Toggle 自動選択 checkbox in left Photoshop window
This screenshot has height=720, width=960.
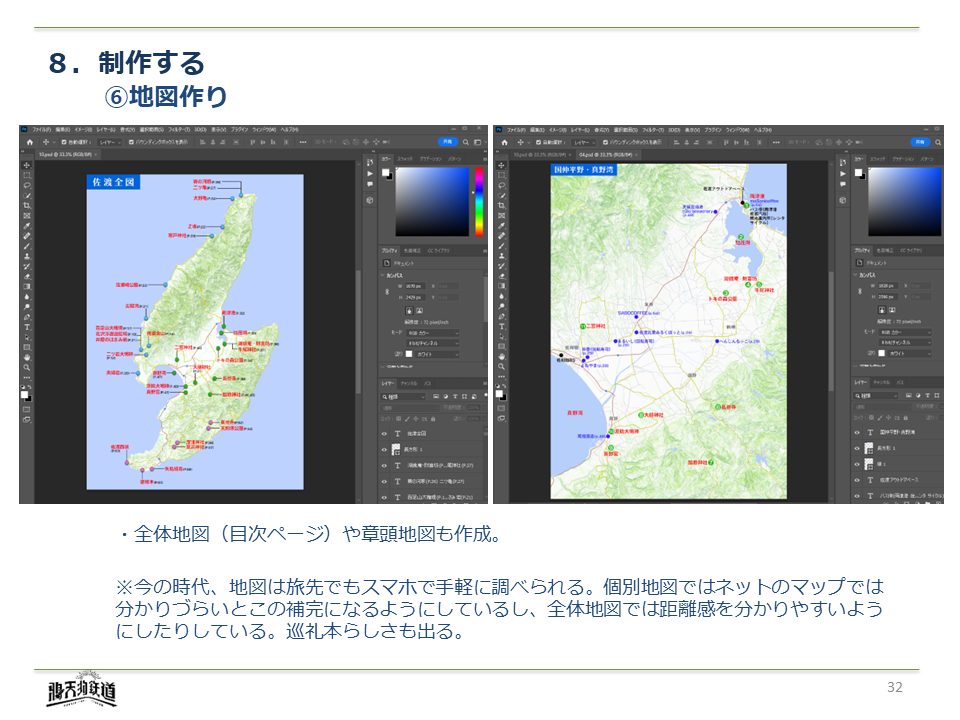tap(63, 142)
